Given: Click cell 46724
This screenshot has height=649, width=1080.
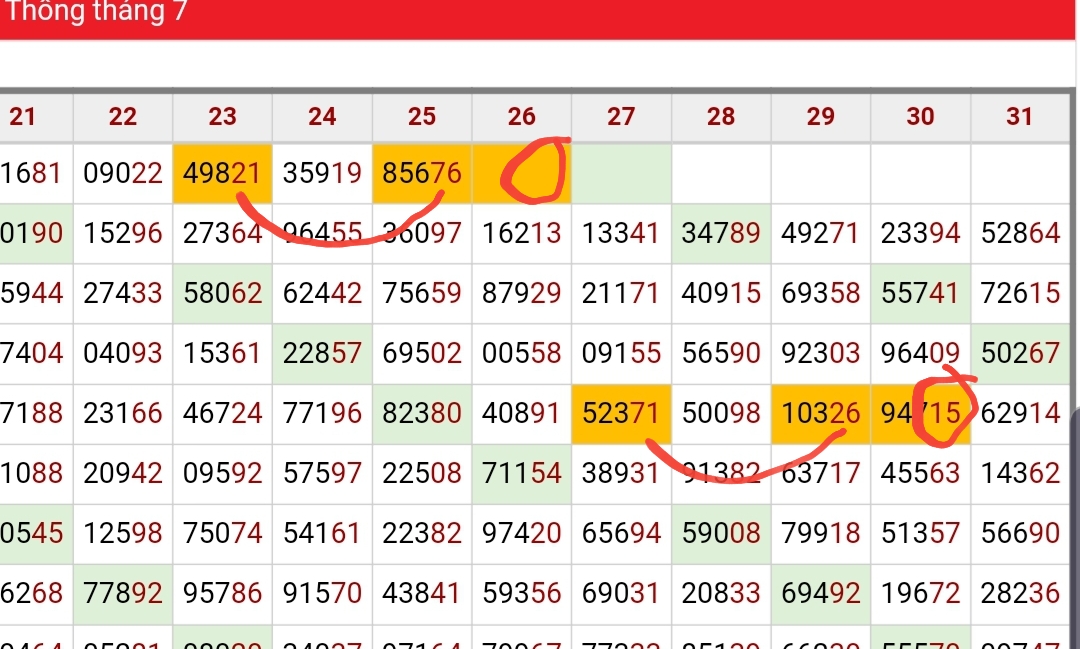Looking at the screenshot, I should 222,413.
